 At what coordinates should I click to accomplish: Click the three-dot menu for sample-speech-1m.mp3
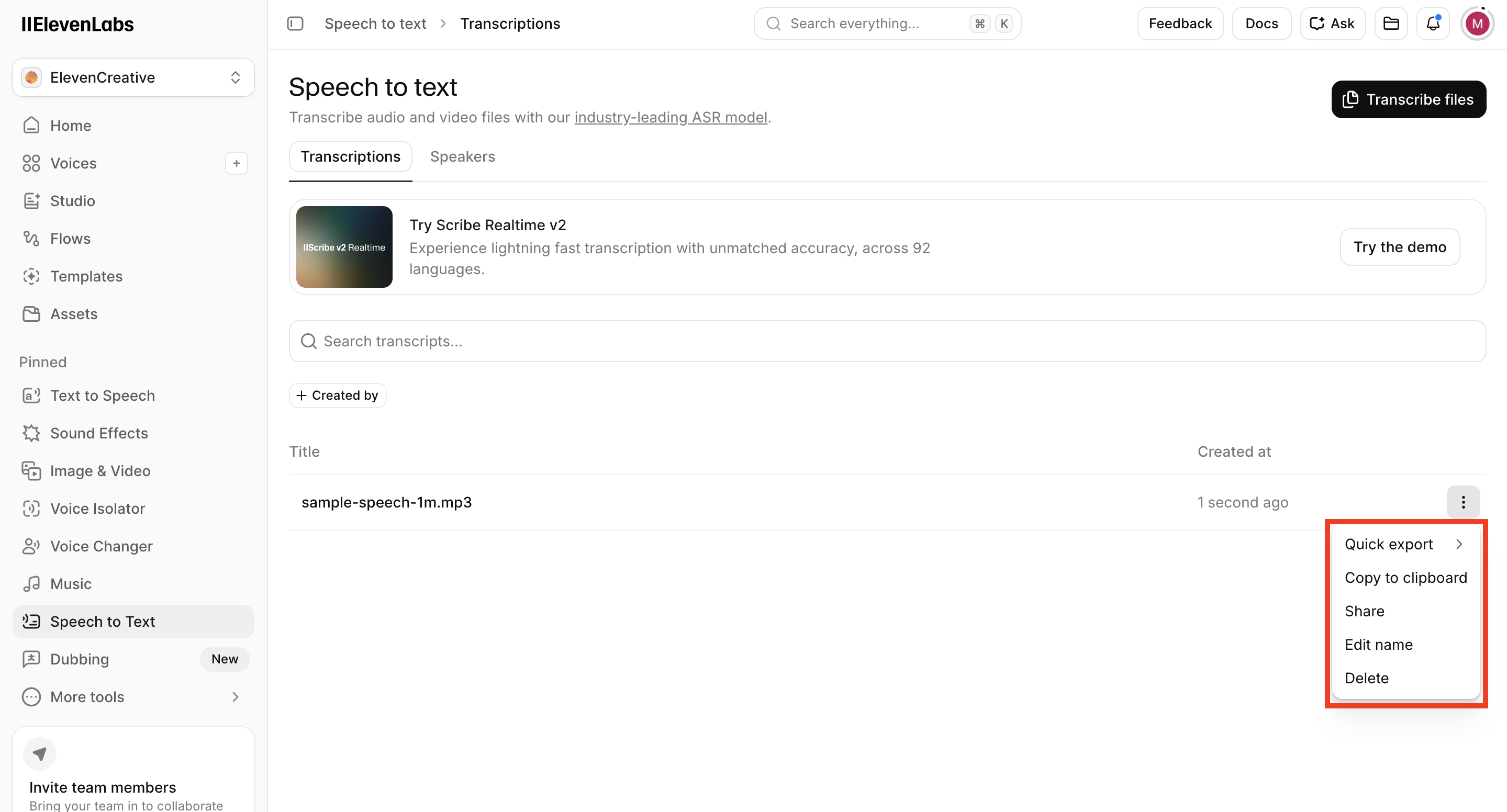pyautogui.click(x=1463, y=502)
